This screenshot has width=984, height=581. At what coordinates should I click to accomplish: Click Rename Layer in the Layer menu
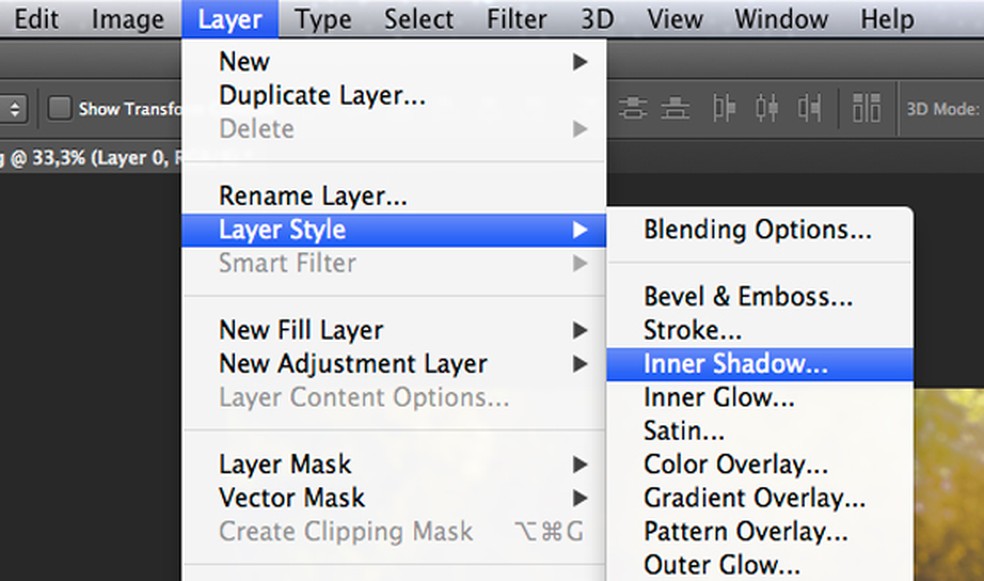312,196
